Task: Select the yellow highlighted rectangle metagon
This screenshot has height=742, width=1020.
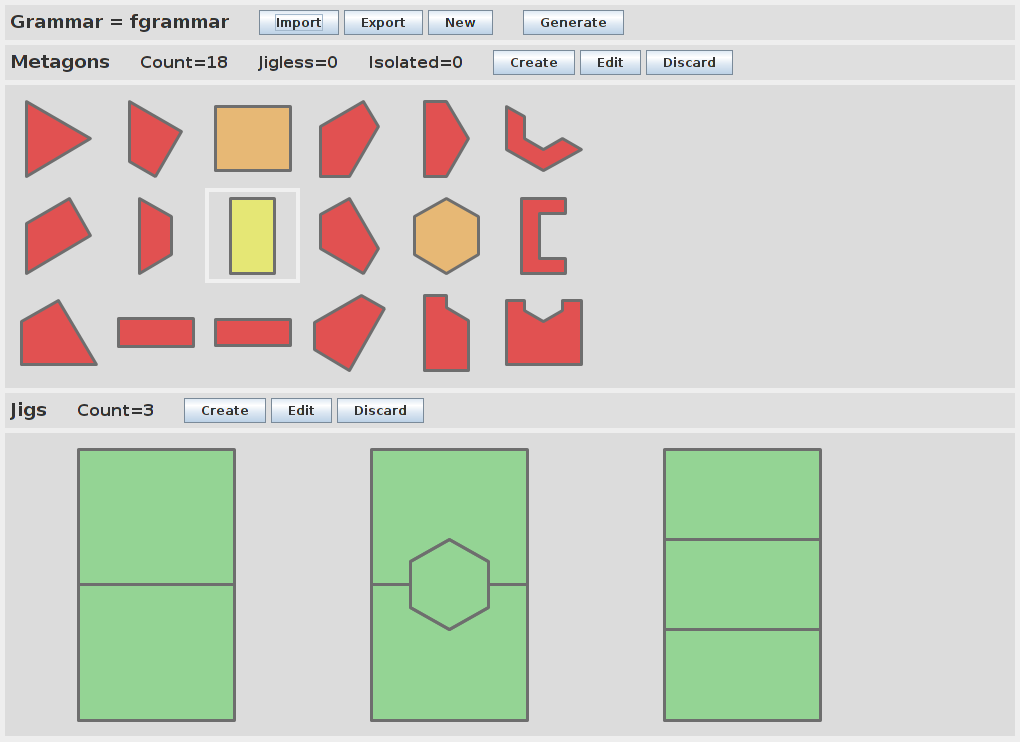Action: tap(252, 236)
